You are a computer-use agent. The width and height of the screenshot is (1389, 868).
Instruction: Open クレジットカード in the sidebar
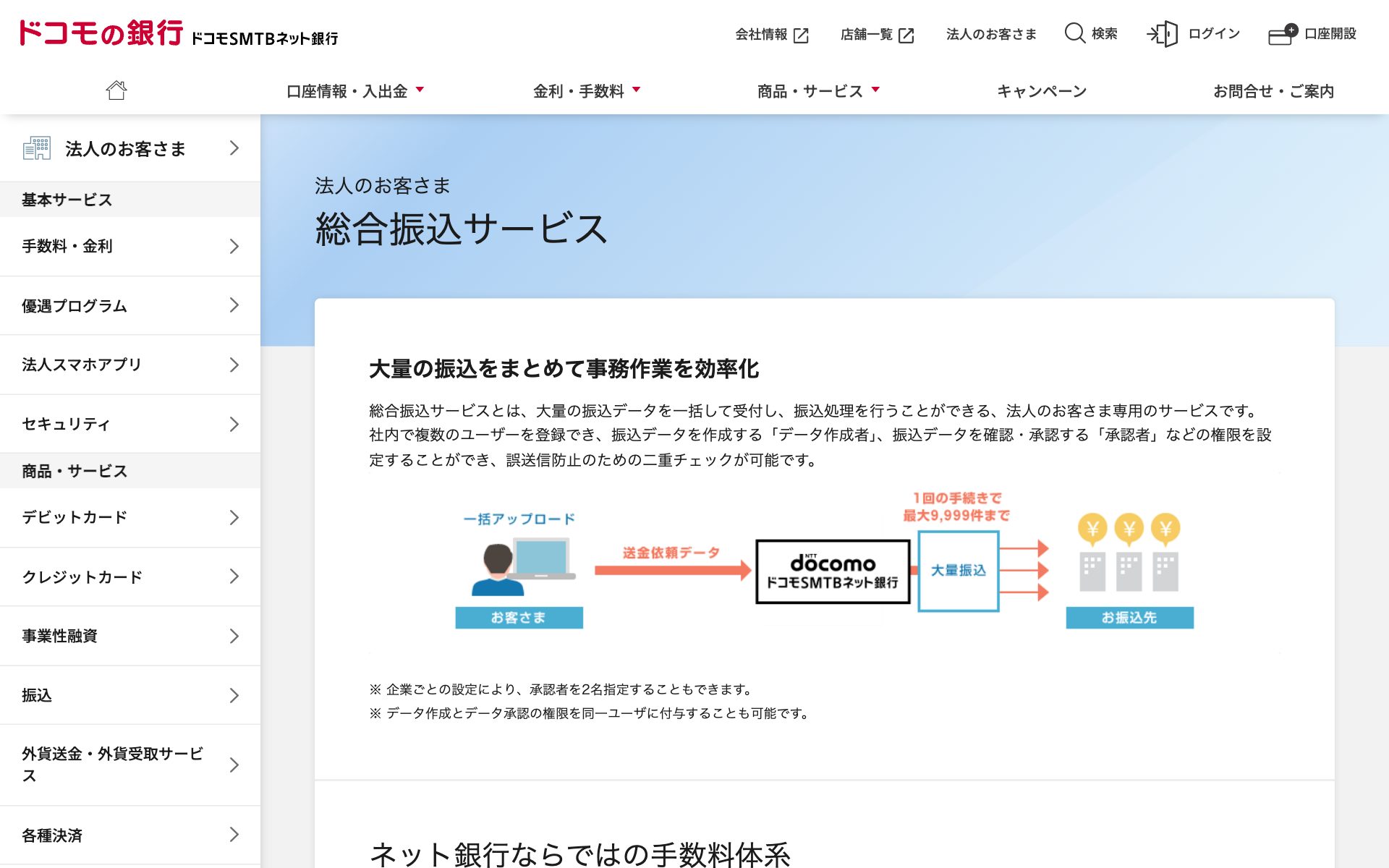tap(130, 577)
